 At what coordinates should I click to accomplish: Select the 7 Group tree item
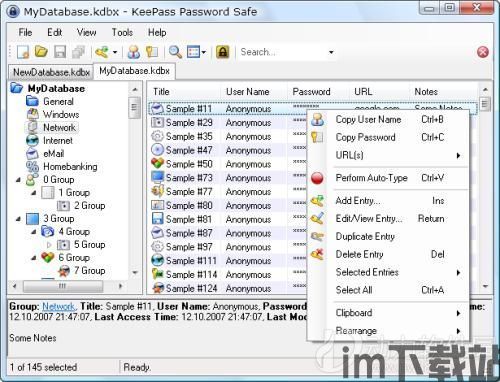pos(89,271)
